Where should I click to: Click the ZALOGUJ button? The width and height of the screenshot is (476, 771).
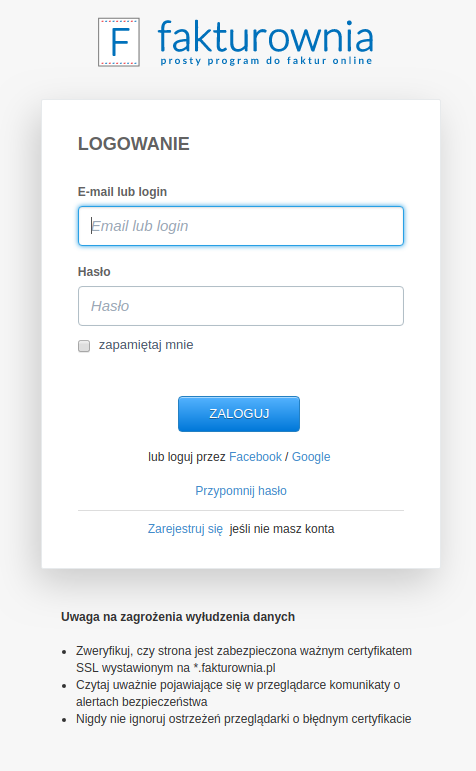click(x=239, y=414)
